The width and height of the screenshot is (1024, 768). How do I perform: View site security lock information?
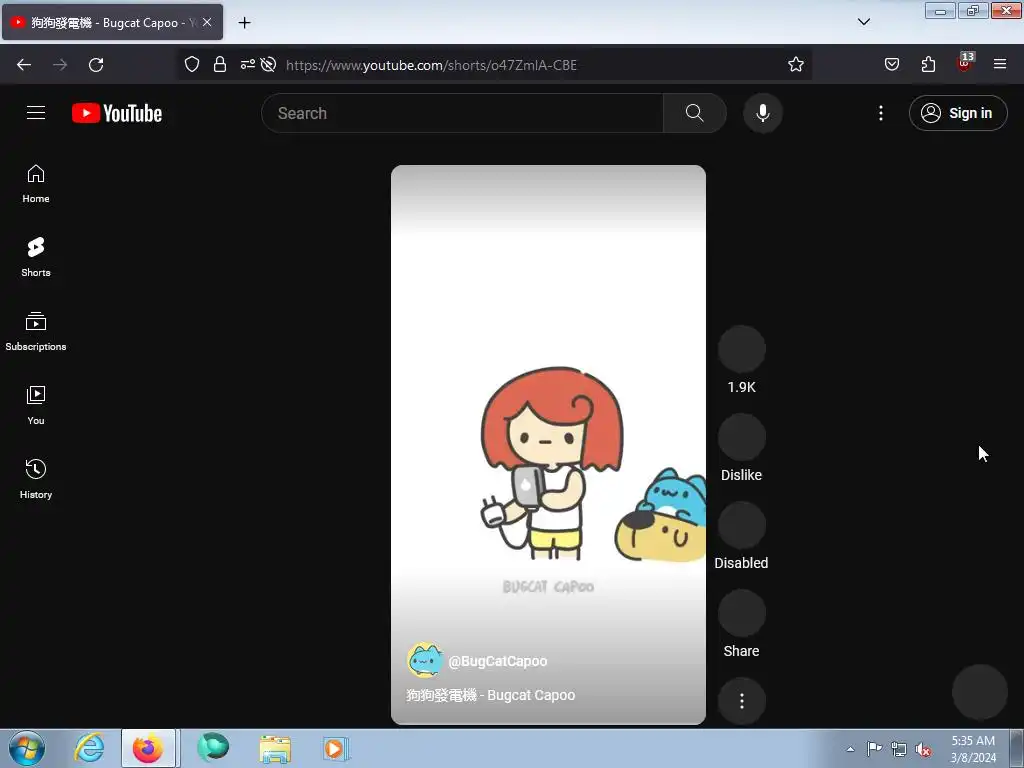[x=219, y=64]
